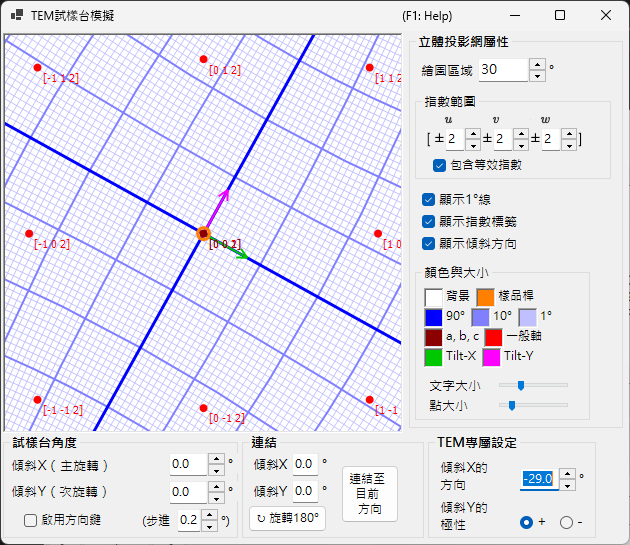630x545 pixels.
Task: Click the u index range field
Action: [x=455, y=139]
